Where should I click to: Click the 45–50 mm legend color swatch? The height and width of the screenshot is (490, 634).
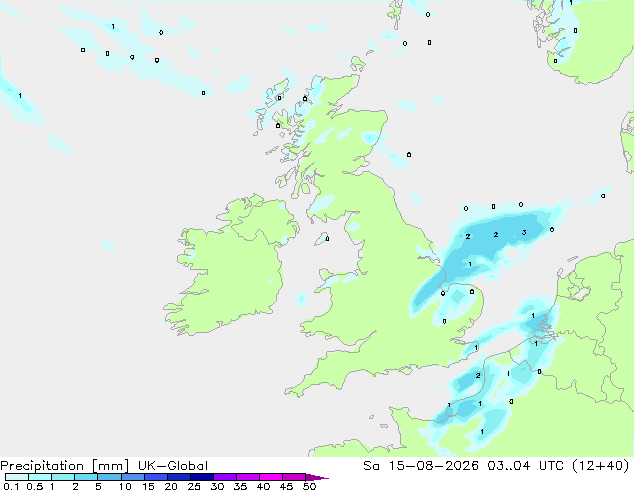(x=294, y=477)
